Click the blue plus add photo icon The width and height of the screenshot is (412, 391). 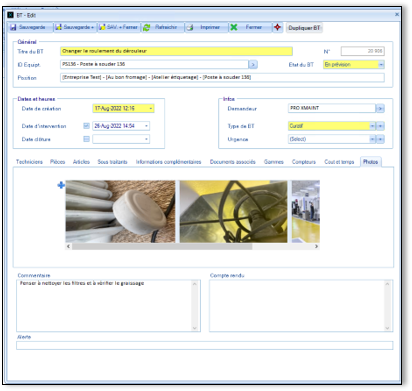tap(61, 185)
